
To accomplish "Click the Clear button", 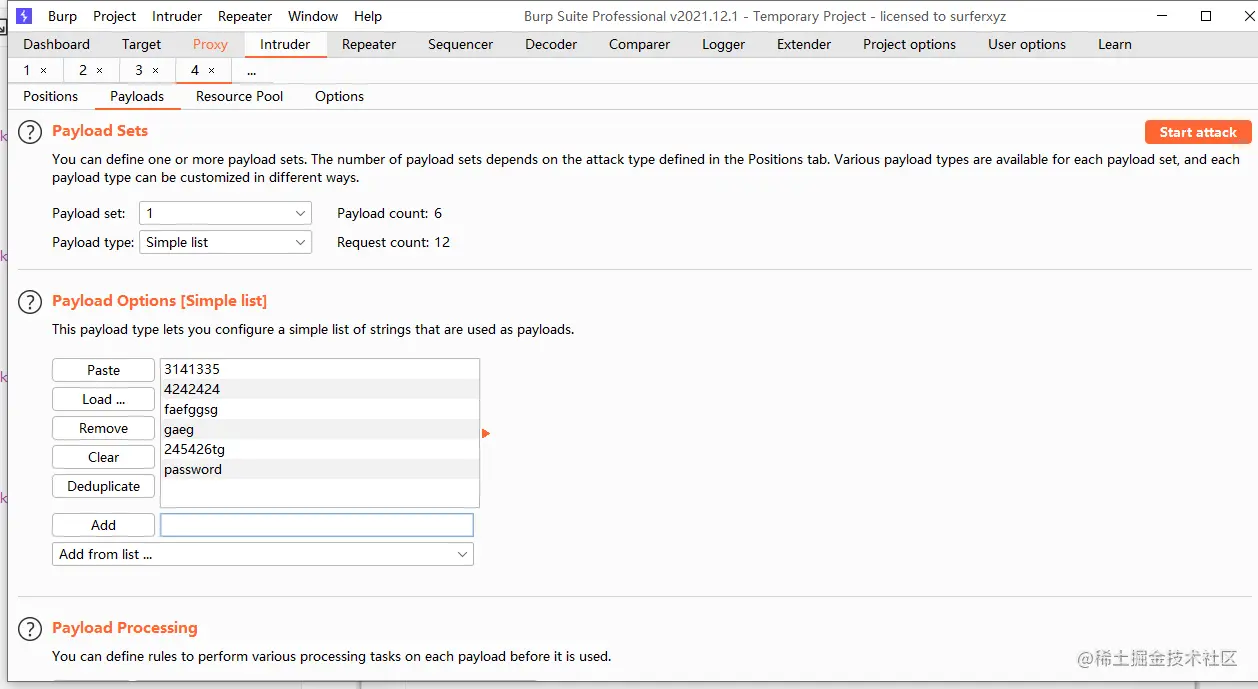I will tap(103, 457).
